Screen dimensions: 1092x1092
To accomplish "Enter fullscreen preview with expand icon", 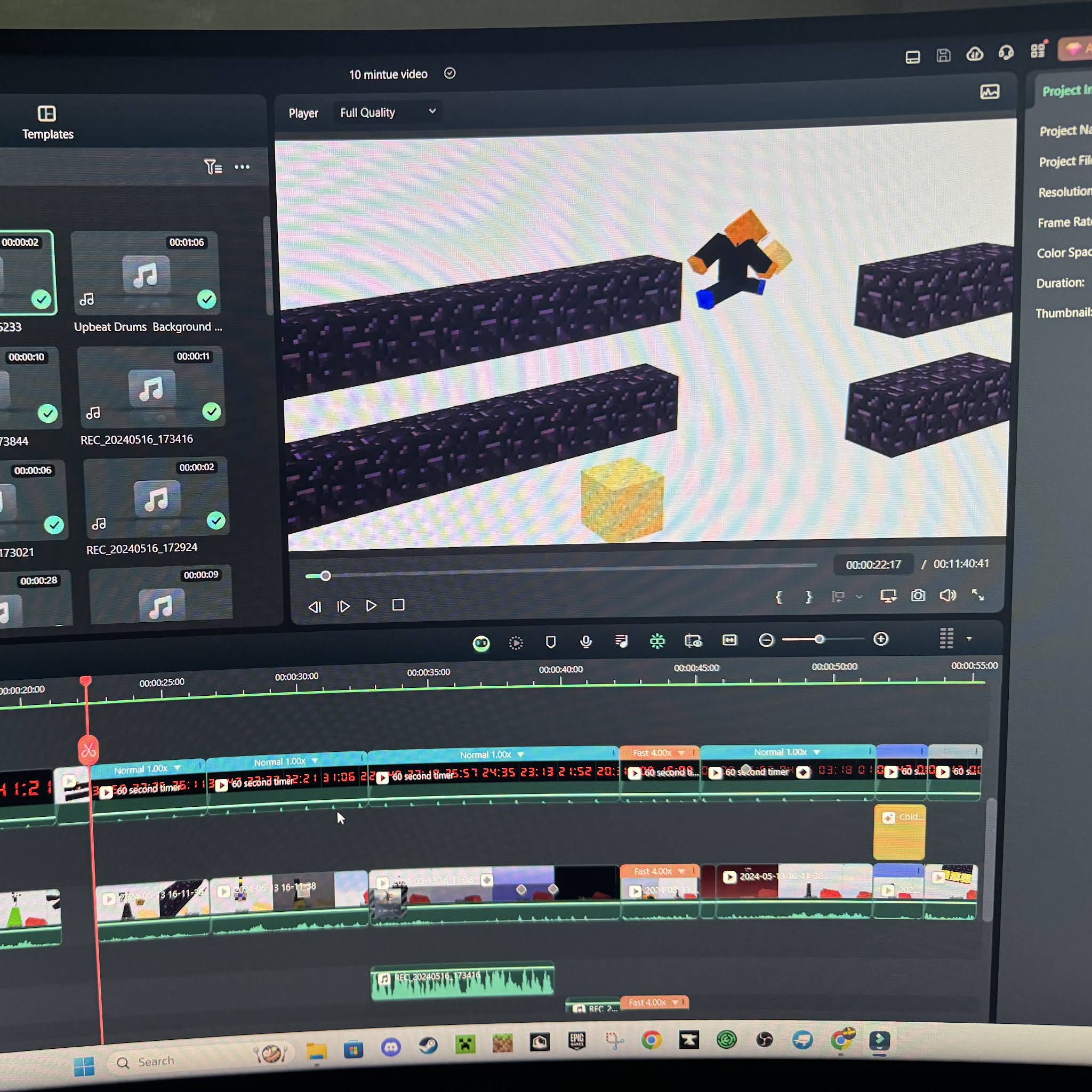I will [x=978, y=595].
